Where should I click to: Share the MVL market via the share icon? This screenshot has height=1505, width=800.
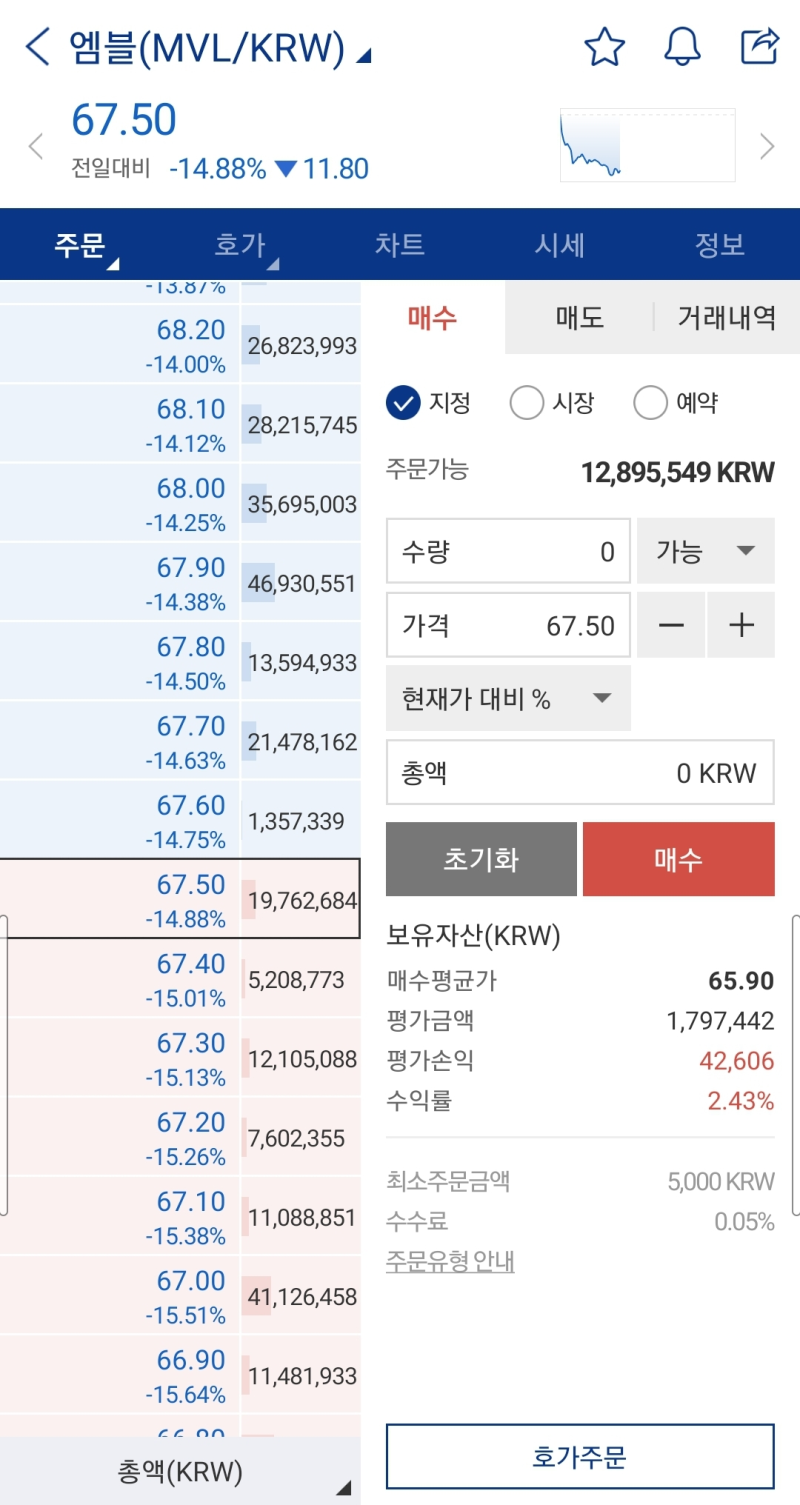[x=759, y=46]
